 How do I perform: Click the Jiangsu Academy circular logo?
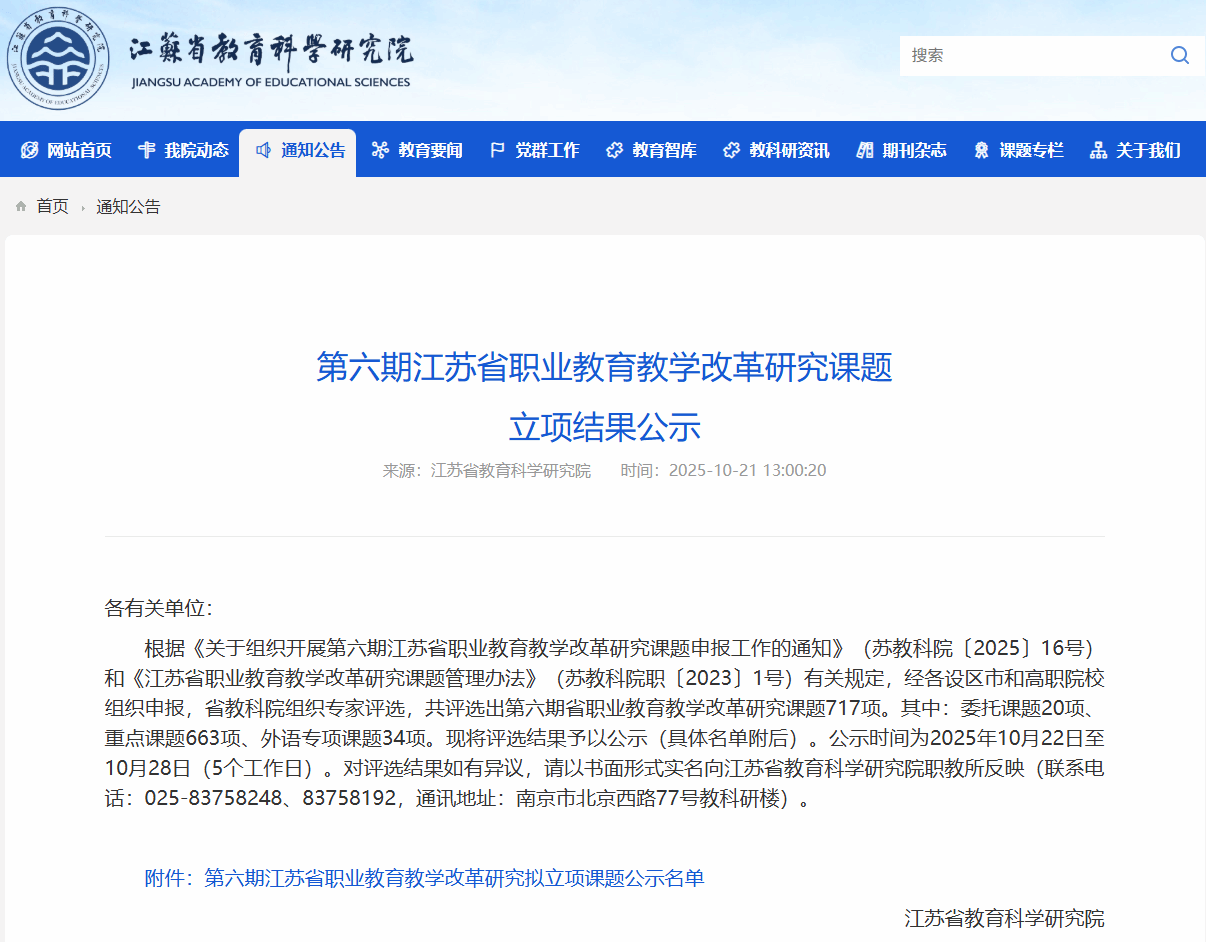58,60
